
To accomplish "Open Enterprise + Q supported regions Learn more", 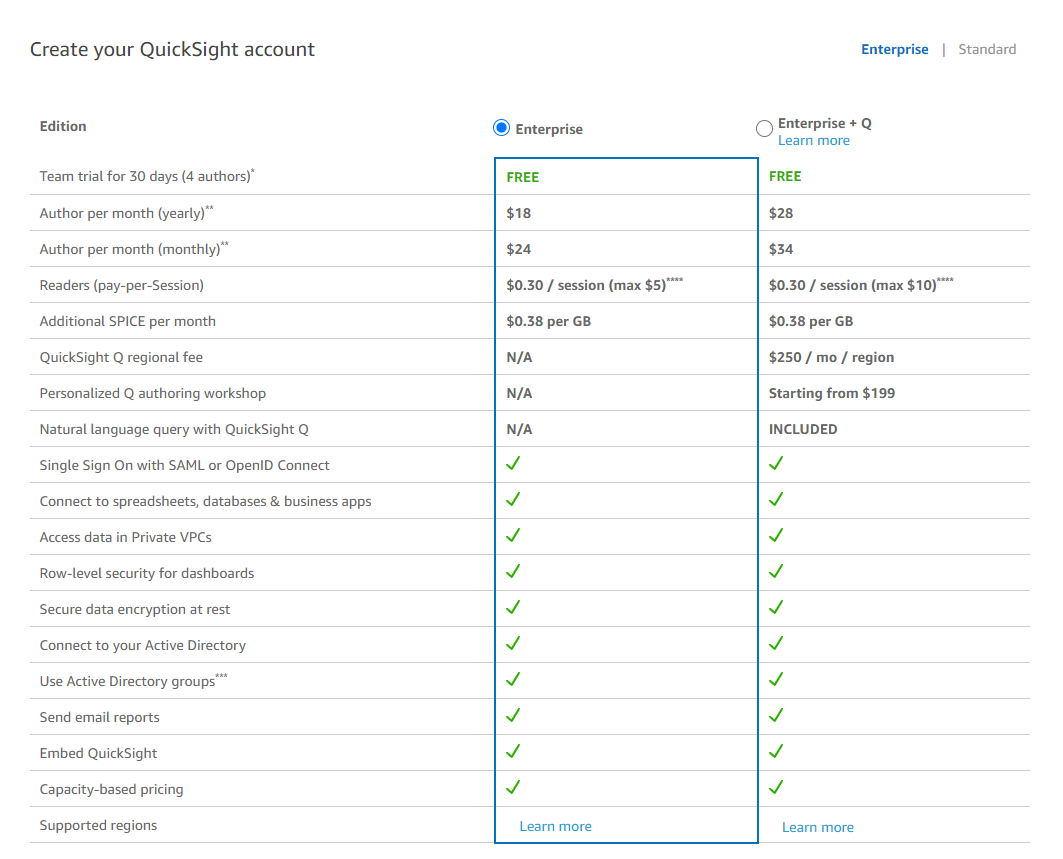I will tap(818, 827).
